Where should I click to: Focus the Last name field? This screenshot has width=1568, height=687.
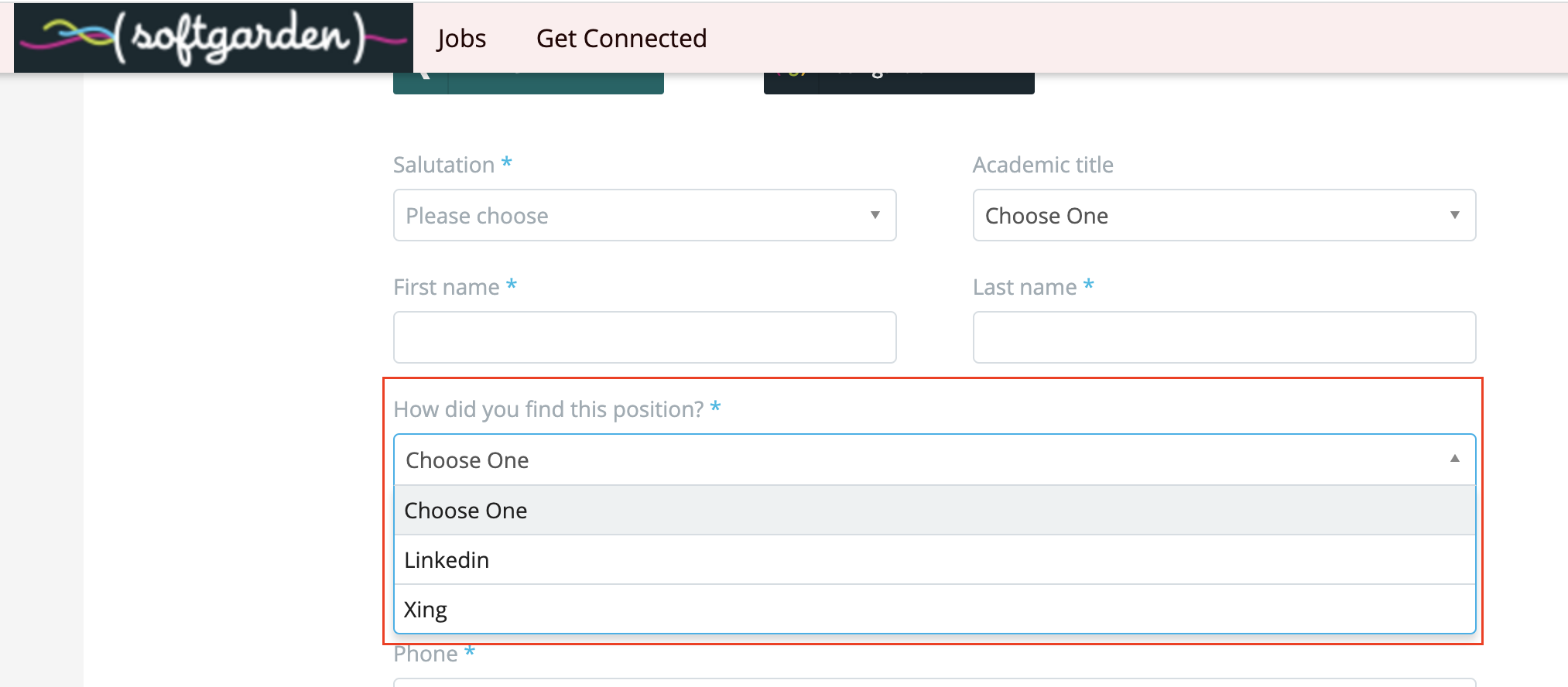pyautogui.click(x=1224, y=337)
